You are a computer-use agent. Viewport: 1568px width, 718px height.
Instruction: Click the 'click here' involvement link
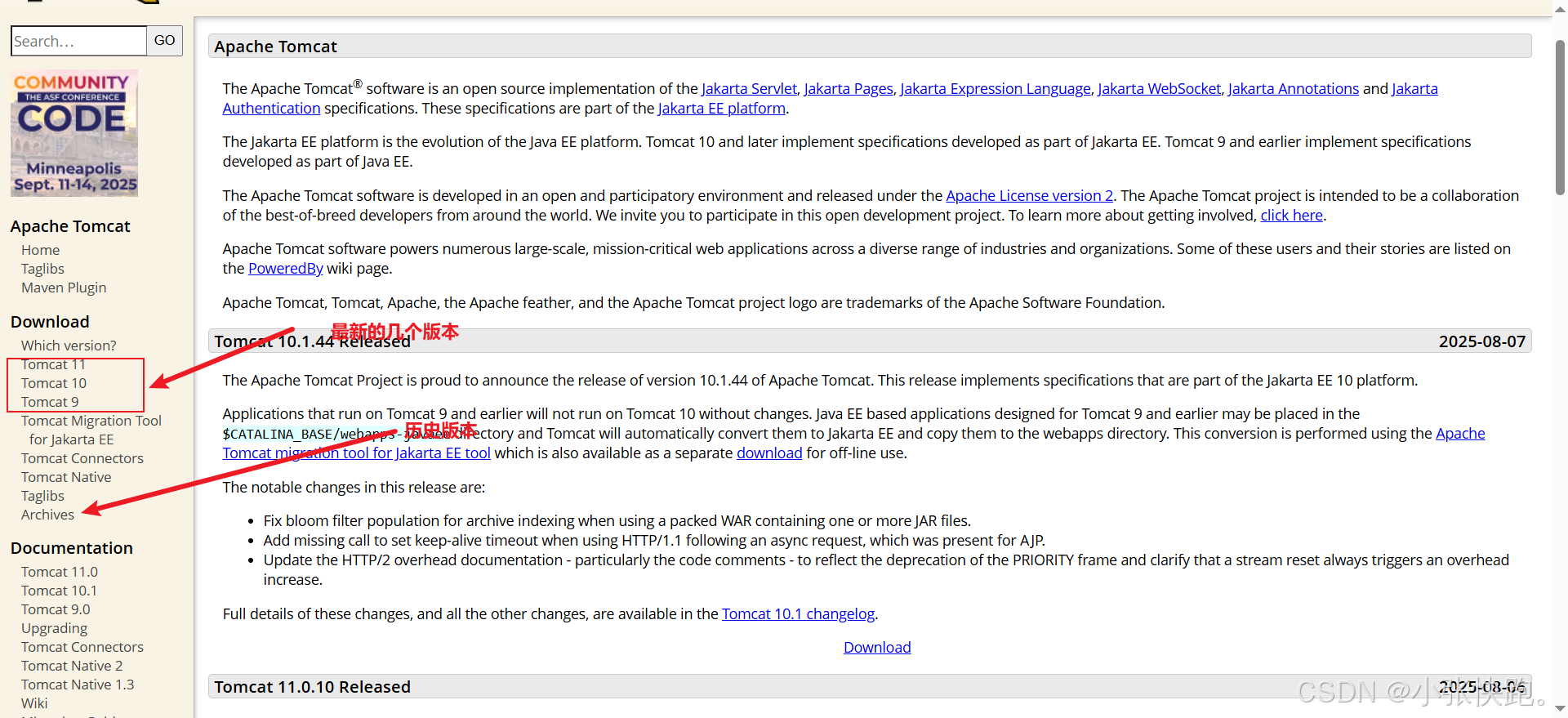click(x=1292, y=216)
